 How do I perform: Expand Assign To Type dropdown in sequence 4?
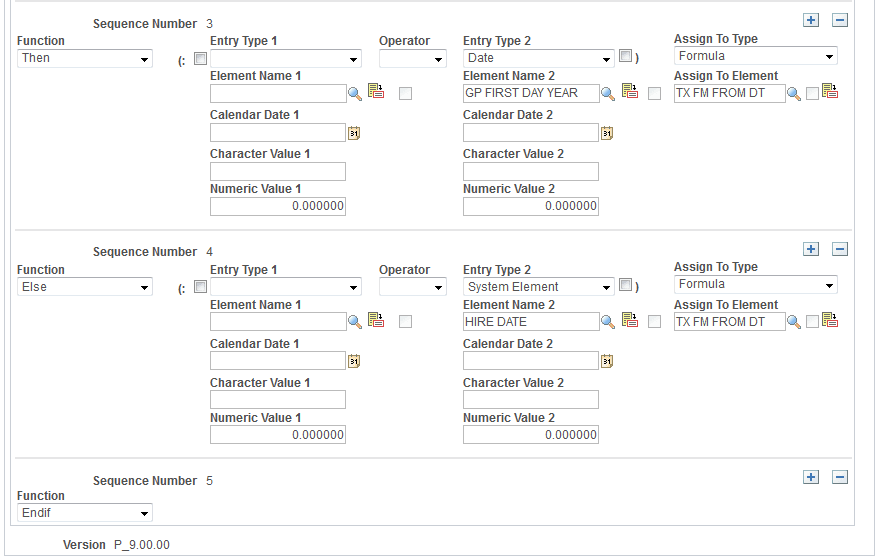pos(755,285)
